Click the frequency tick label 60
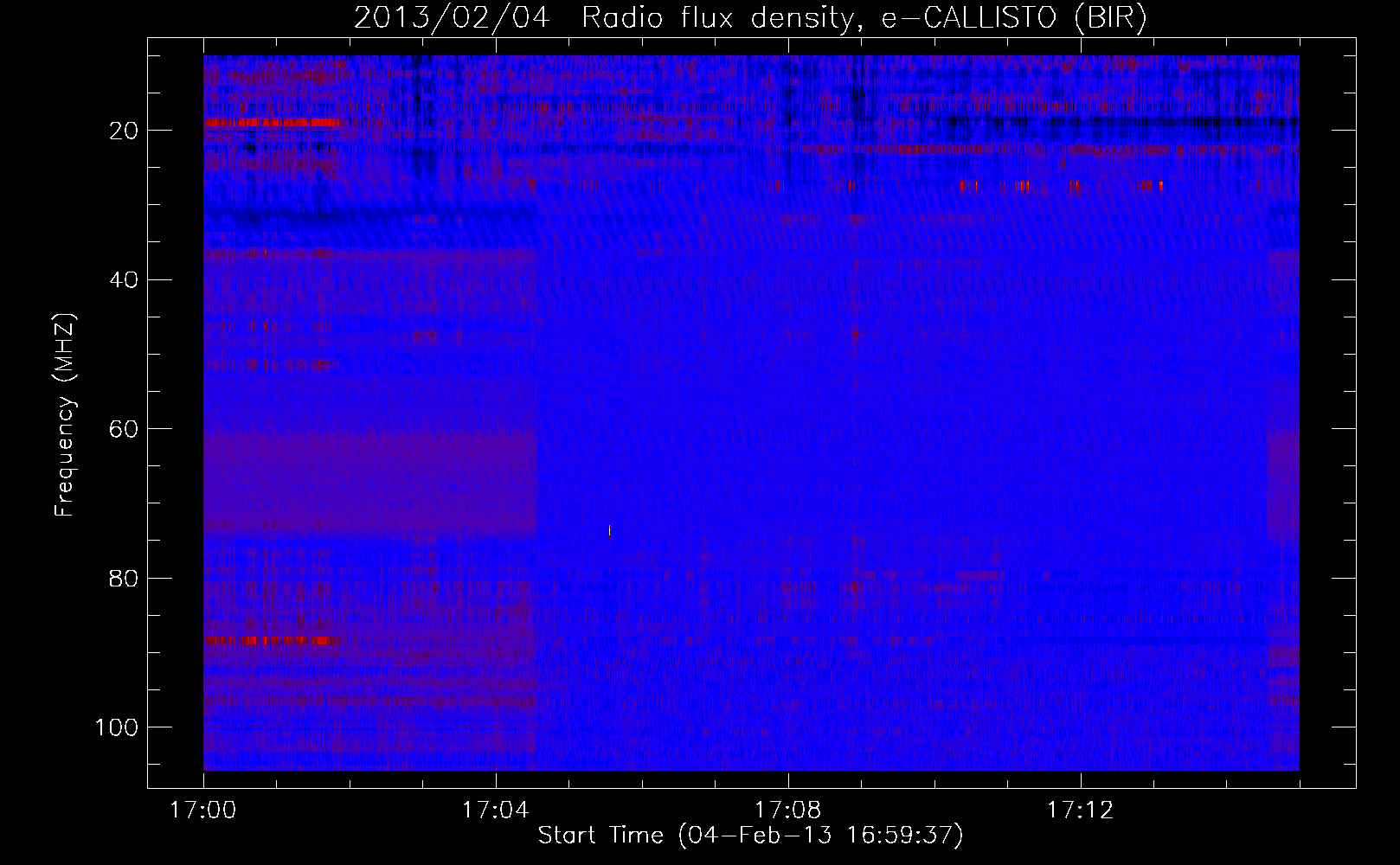Viewport: 1400px width, 865px height. 125,429
